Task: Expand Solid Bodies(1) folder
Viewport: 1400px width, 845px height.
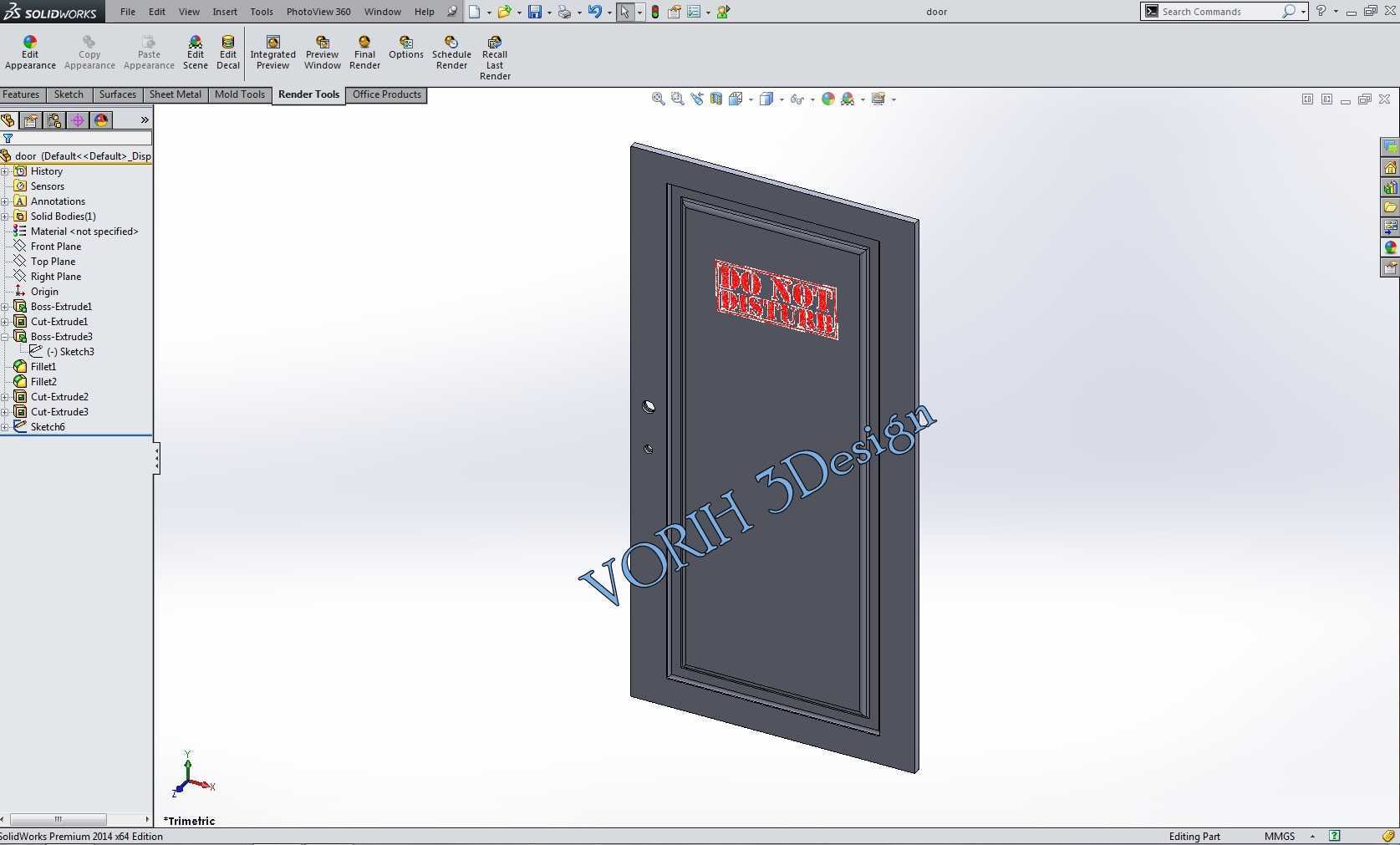Action: [x=5, y=216]
